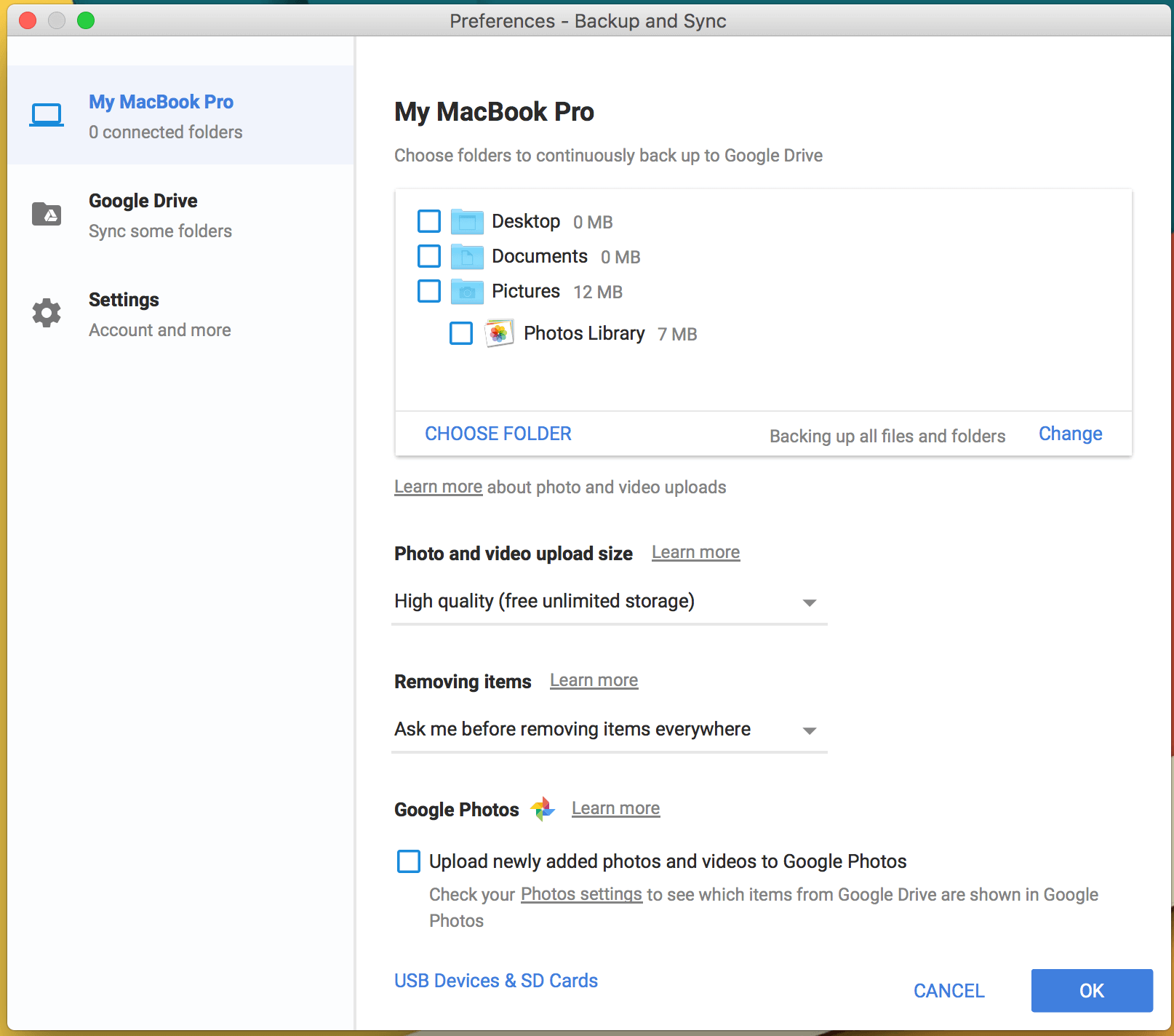This screenshot has height=1036, width=1174.
Task: Click the Desktop folder icon
Action: click(467, 221)
